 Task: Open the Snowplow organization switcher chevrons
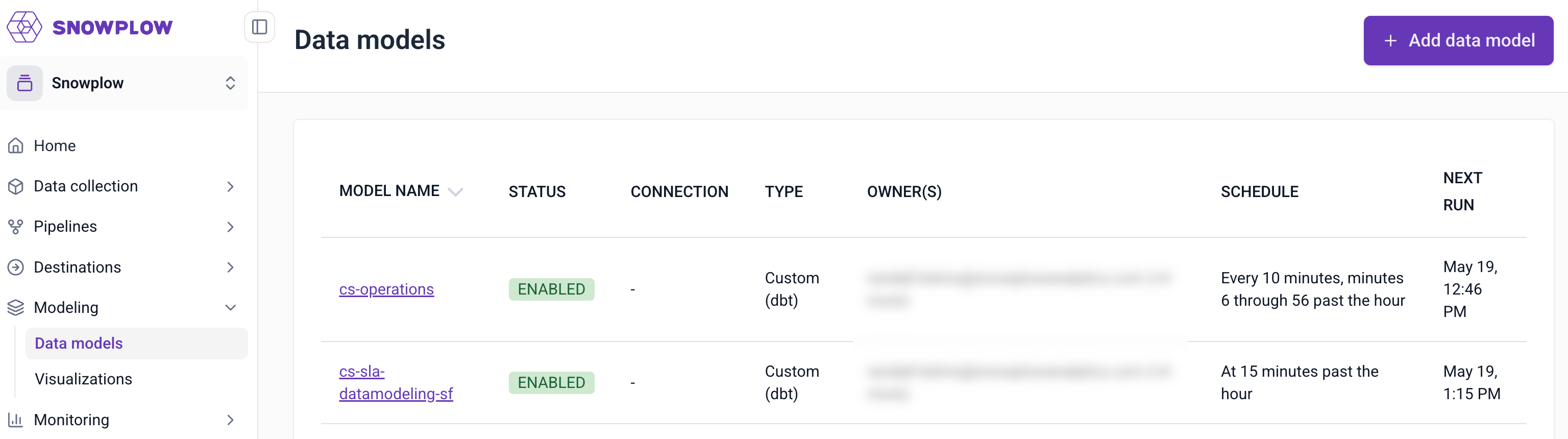coord(230,83)
